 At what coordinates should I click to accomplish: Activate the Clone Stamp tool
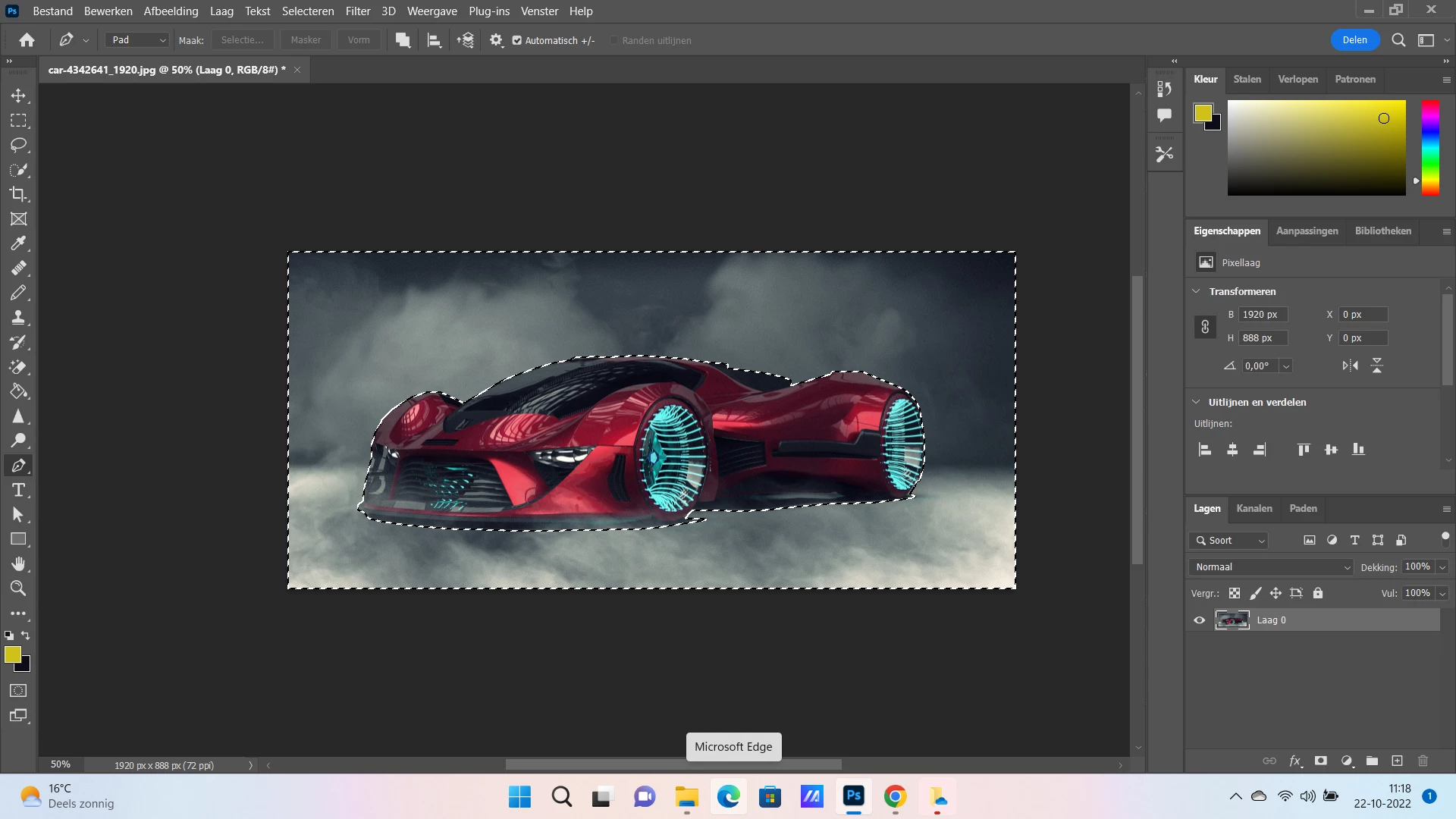(x=18, y=317)
